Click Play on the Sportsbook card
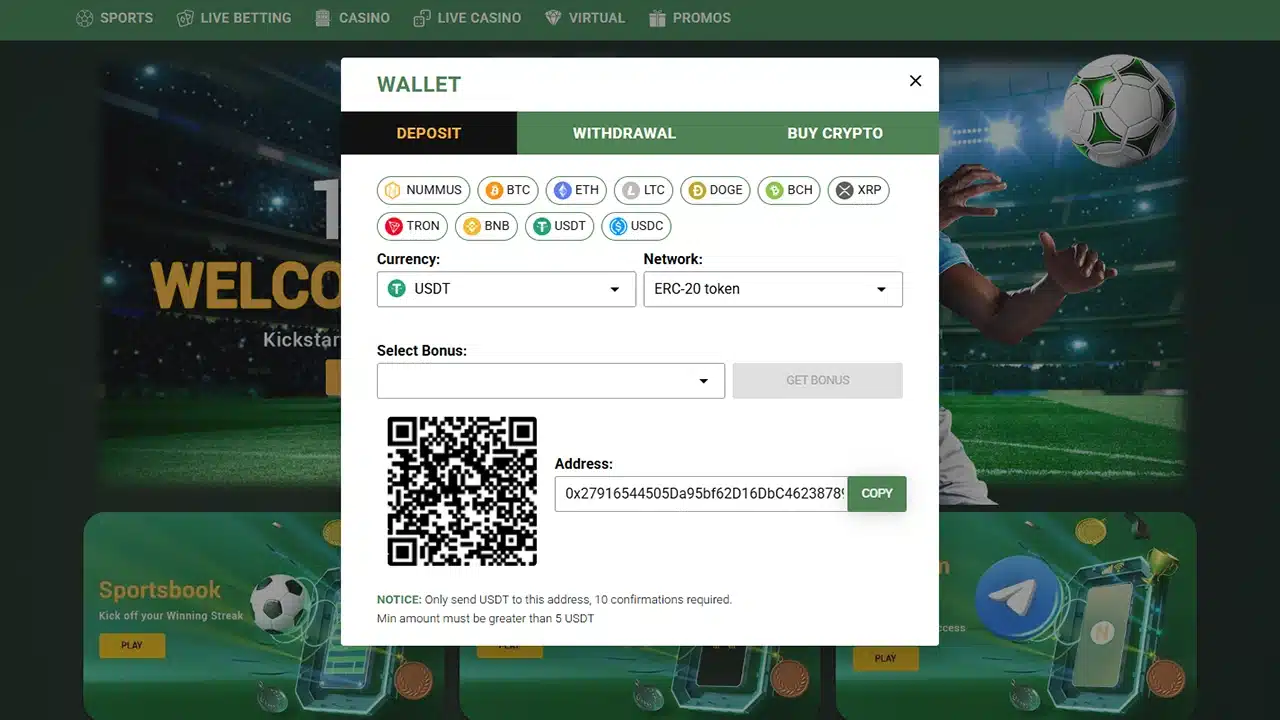 click(132, 646)
